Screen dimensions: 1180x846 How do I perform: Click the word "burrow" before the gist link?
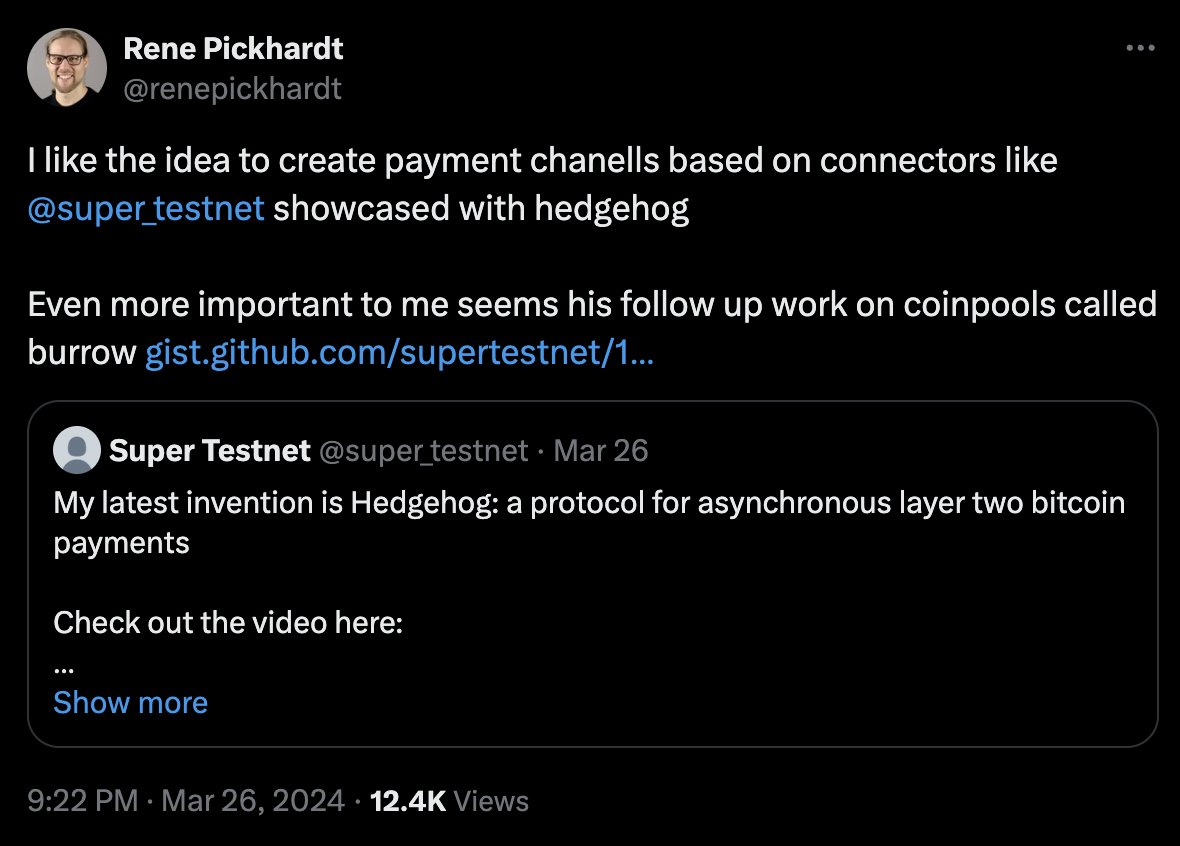click(x=82, y=353)
